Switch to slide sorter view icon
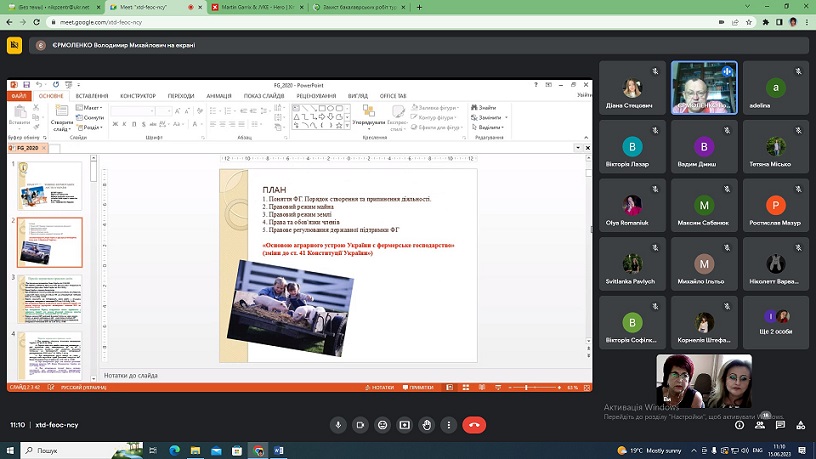The image size is (816, 459). click(x=466, y=388)
